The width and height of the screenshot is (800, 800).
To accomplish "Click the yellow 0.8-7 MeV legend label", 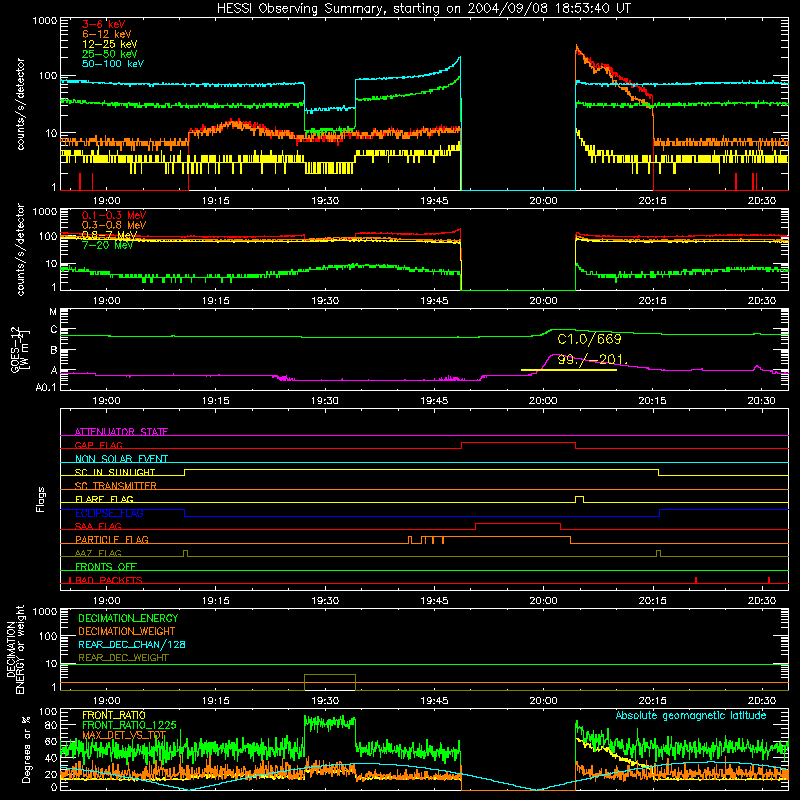I will click(x=109, y=235).
